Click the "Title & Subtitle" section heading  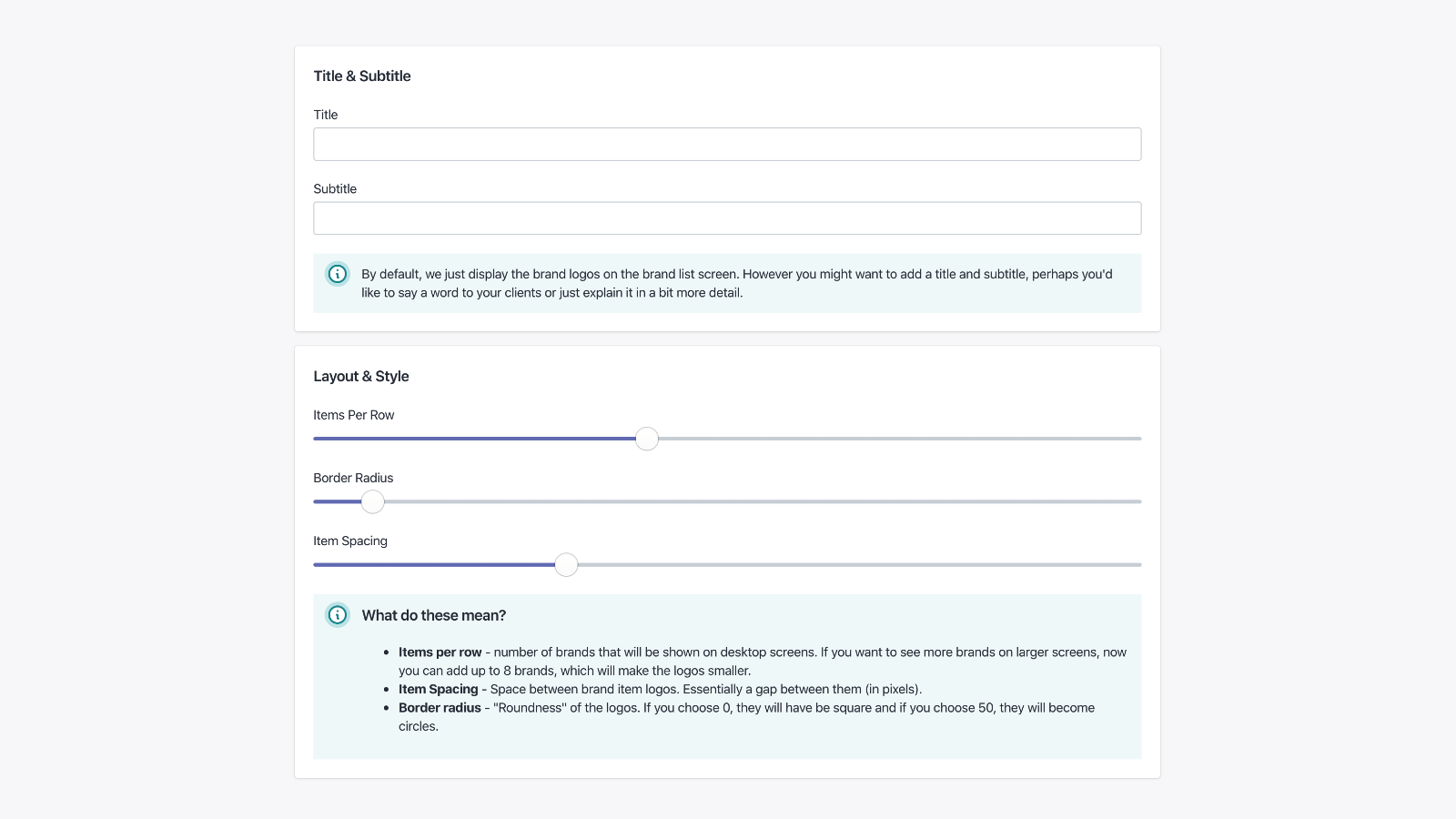point(362,76)
